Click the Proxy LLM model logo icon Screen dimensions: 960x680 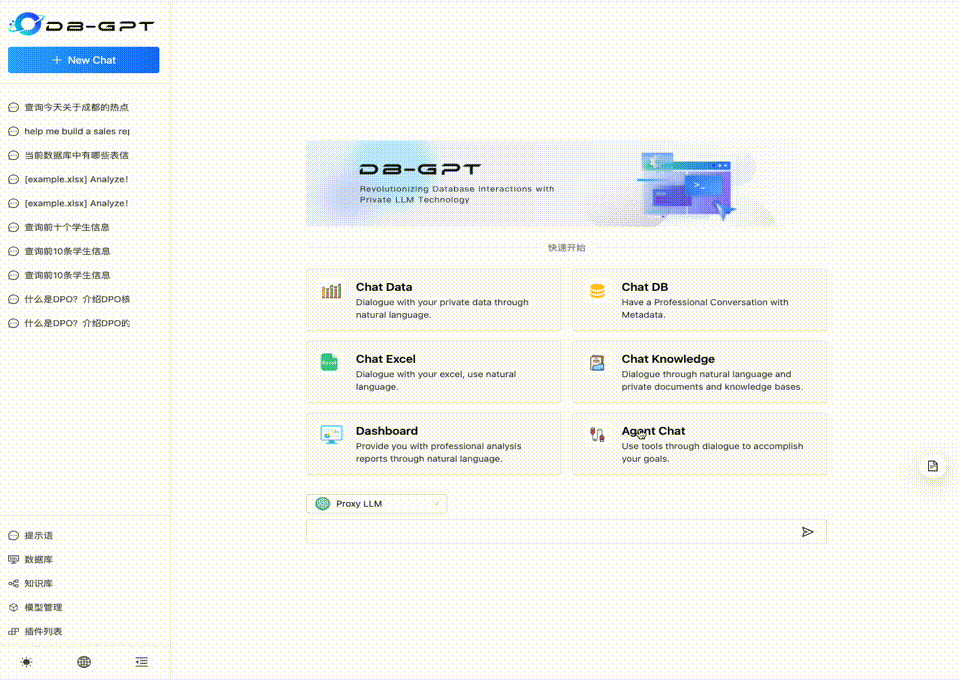[x=323, y=504]
